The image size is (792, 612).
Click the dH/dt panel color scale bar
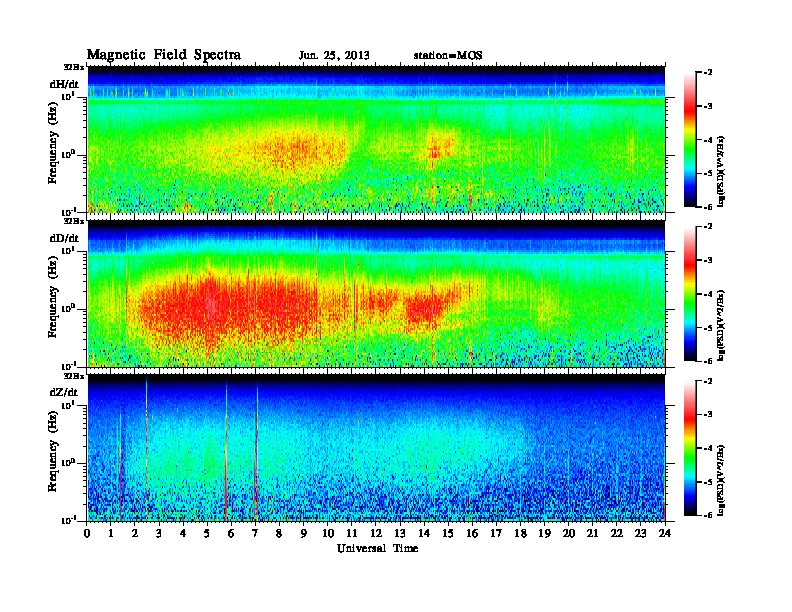pyautogui.click(x=690, y=140)
